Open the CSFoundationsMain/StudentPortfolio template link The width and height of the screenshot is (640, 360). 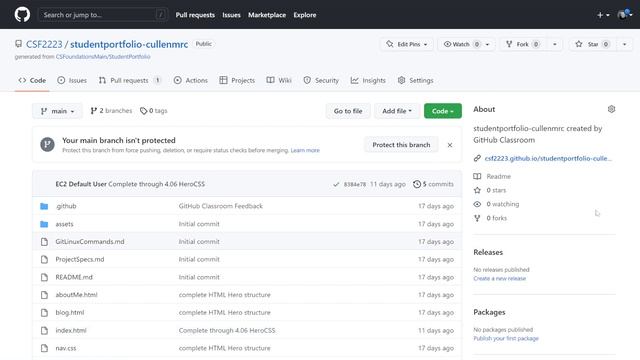103,57
